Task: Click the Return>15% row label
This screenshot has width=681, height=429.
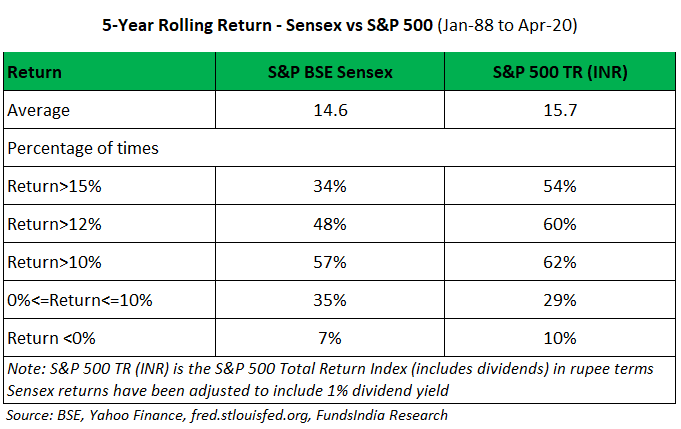Action: (48, 186)
